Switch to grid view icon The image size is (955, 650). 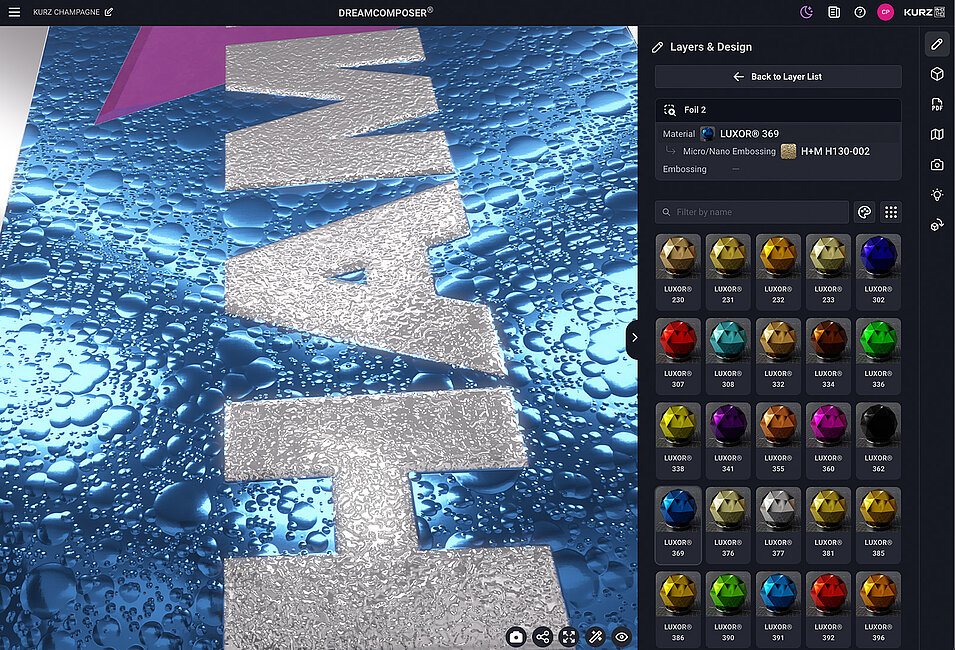pyautogui.click(x=890, y=212)
